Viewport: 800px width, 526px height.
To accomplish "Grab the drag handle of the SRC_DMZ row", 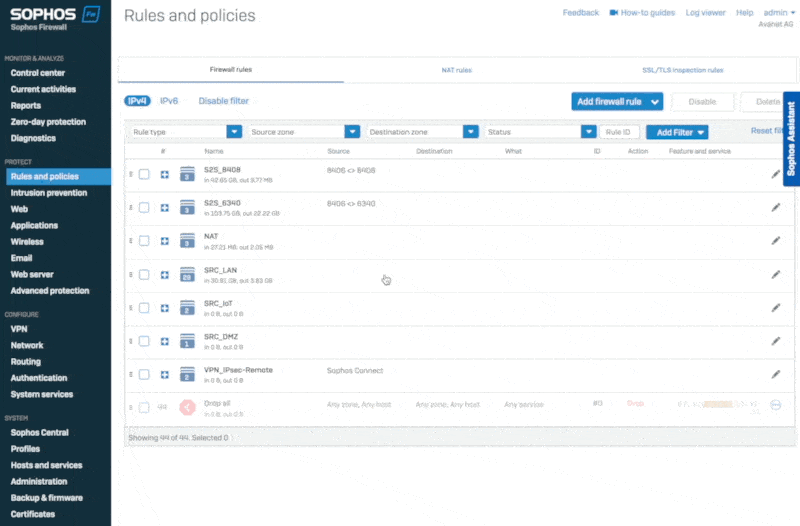I will coord(131,341).
